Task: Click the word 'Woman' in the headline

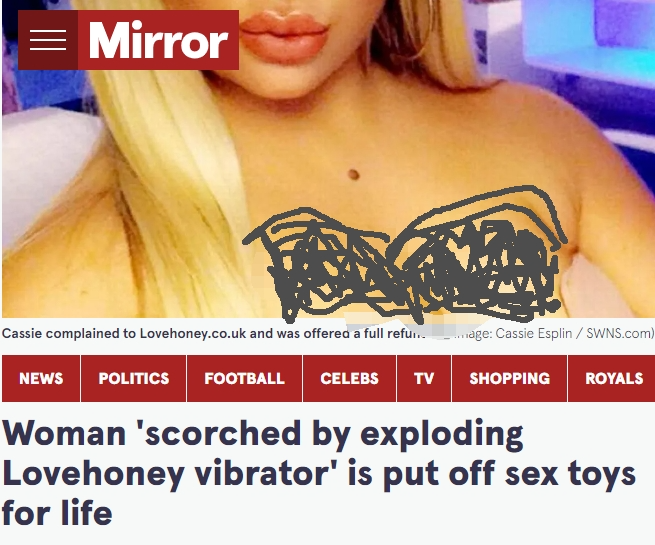Action: click(64, 433)
